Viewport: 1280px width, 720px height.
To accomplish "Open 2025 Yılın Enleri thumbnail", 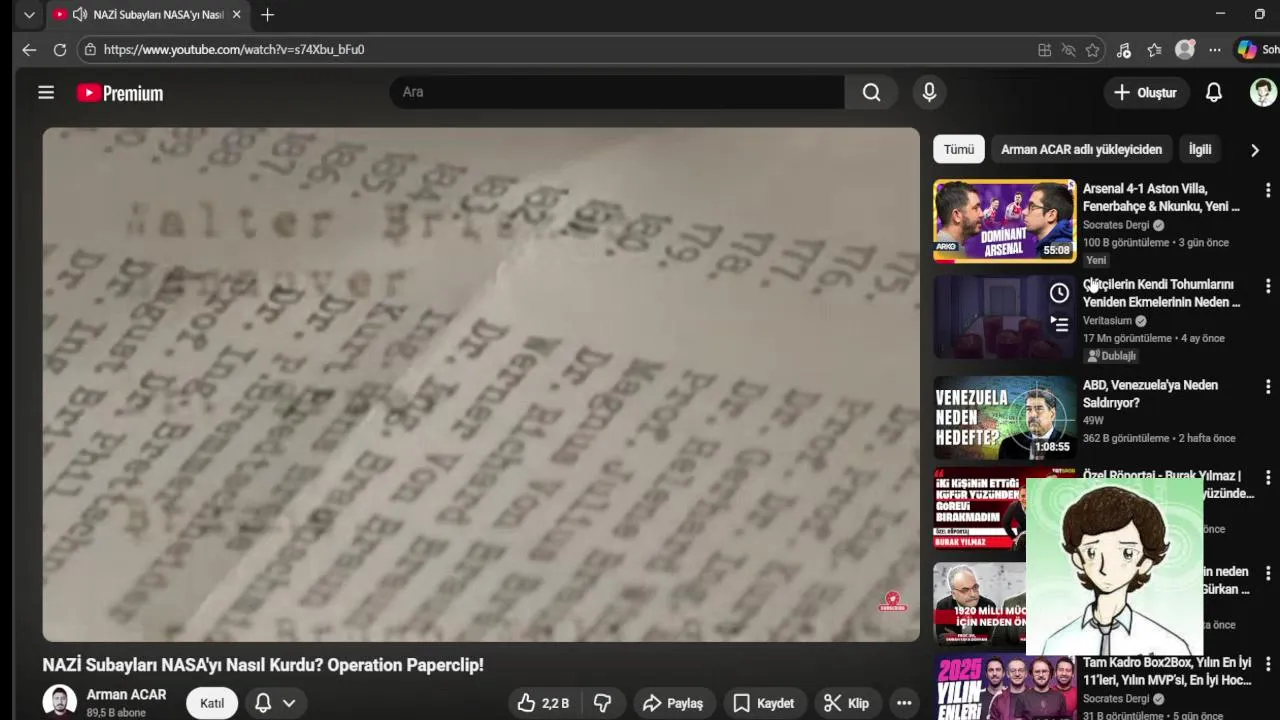I will [x=1005, y=687].
